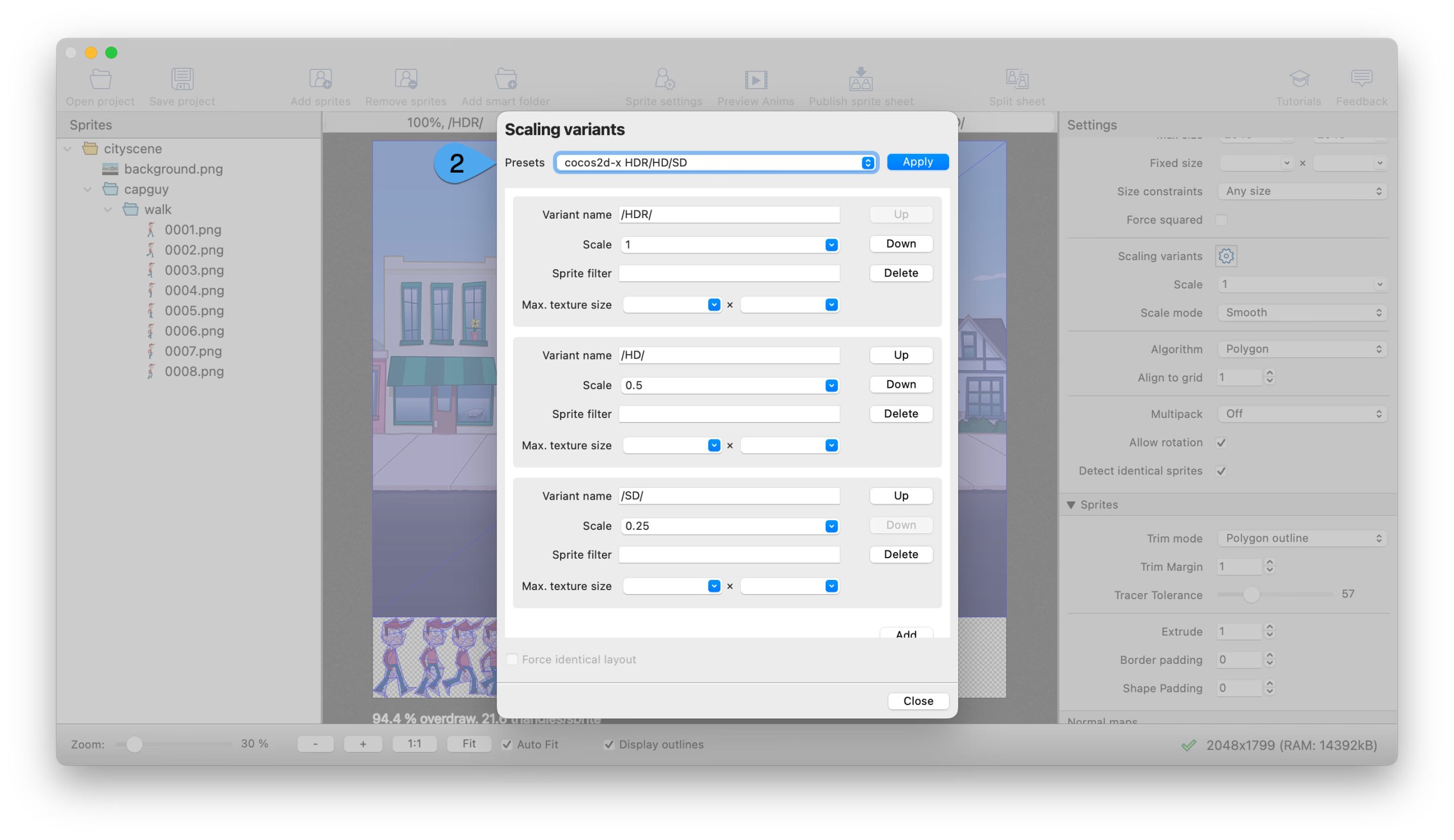Click the Apply preset button
The width and height of the screenshot is (1454, 840).
[917, 162]
